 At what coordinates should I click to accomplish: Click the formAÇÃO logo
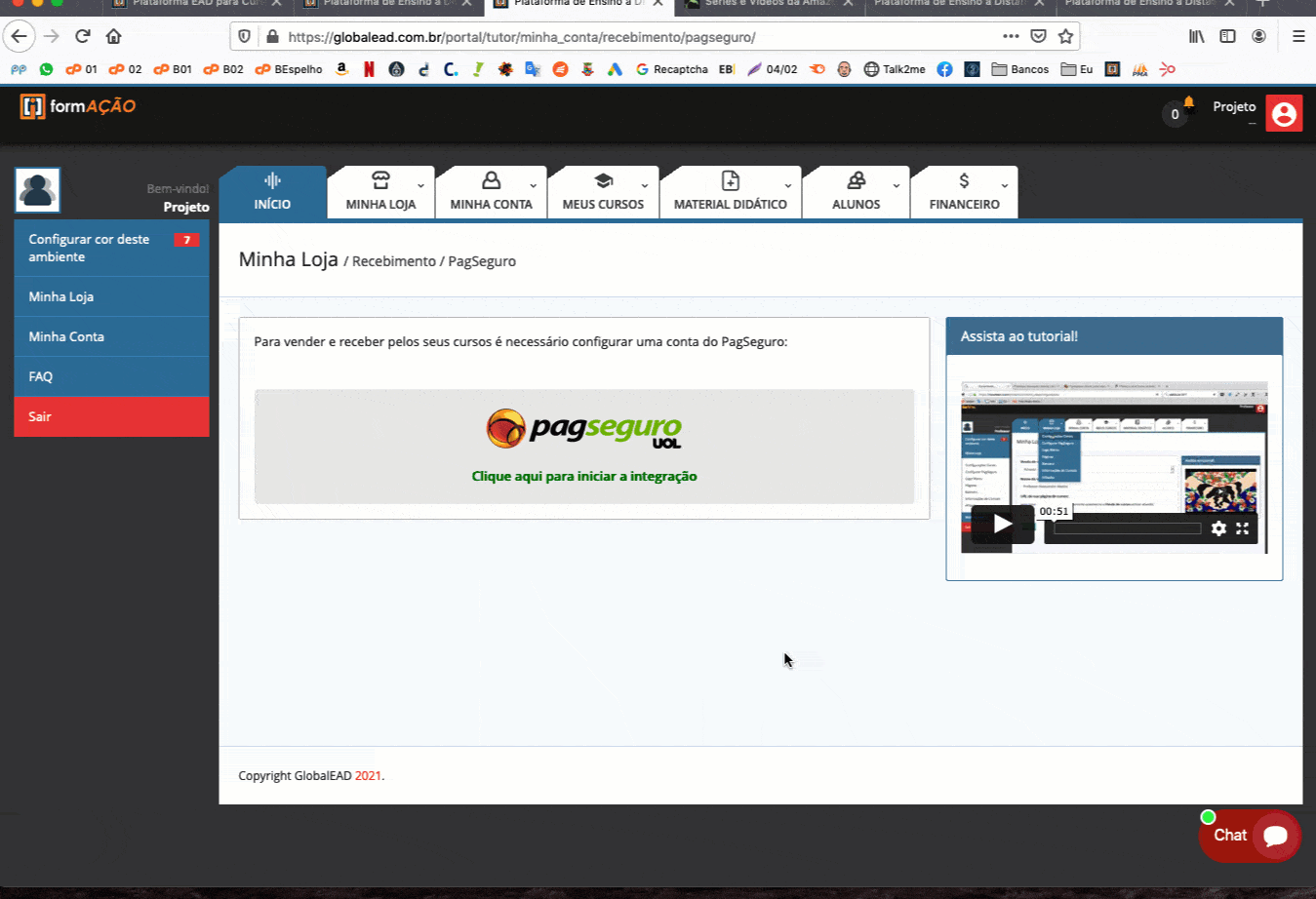[x=78, y=106]
